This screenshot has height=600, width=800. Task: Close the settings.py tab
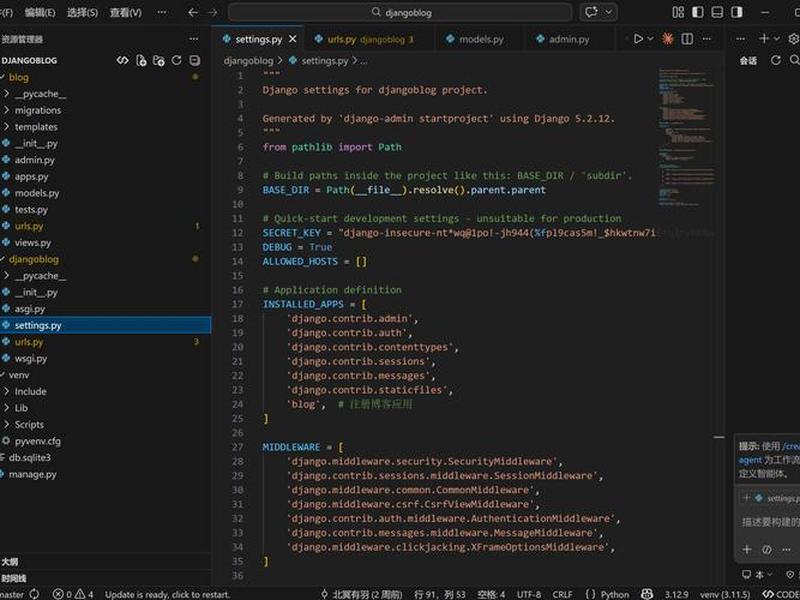[292, 39]
